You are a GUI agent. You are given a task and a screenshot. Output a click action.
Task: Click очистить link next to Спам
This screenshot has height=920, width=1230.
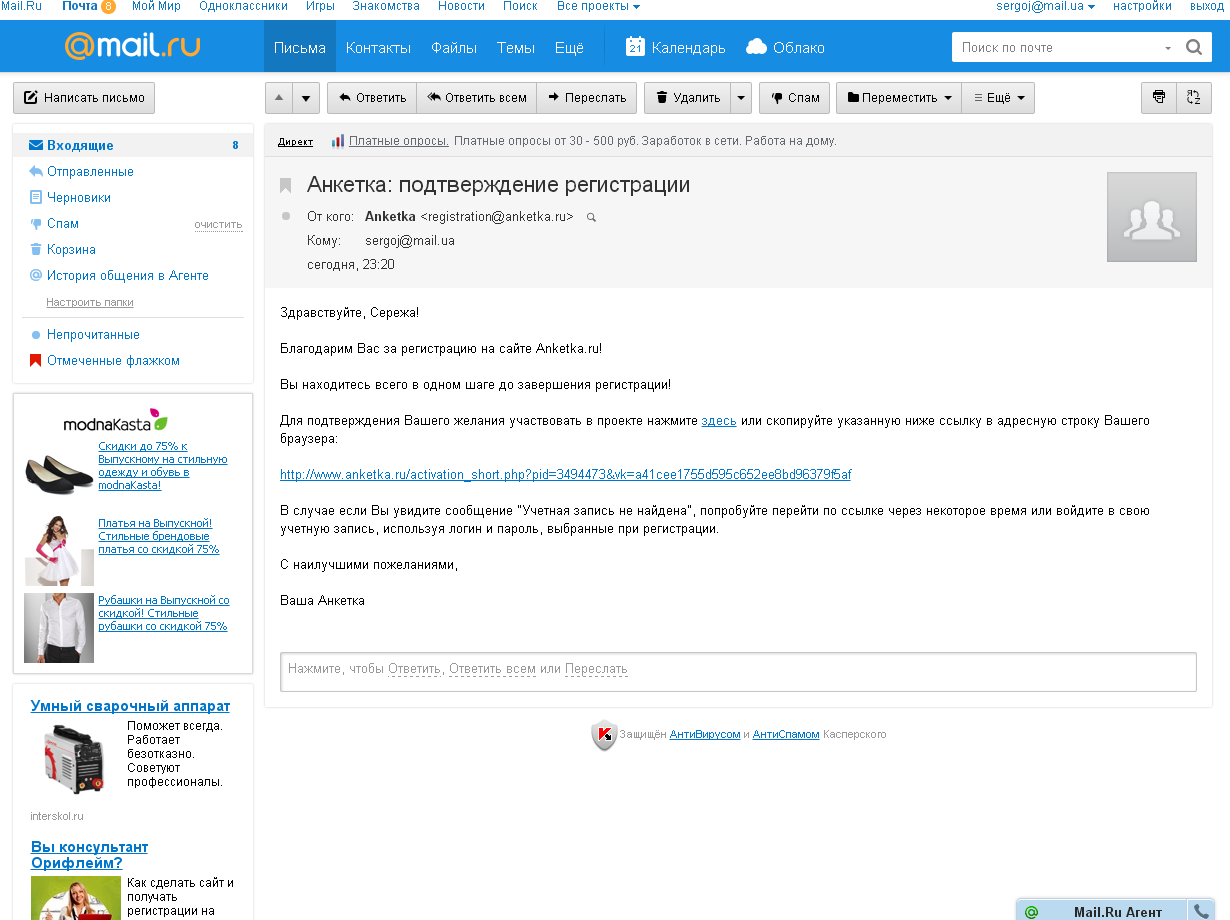pyautogui.click(x=218, y=225)
